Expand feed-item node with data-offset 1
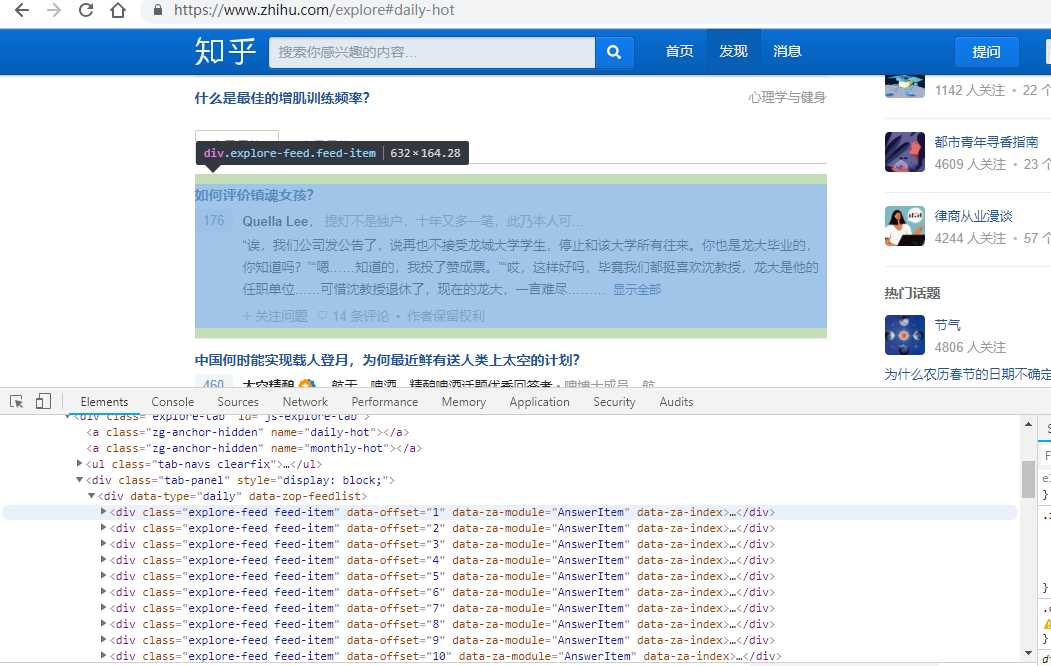Screen dimensions: 1051x666 pos(104,511)
